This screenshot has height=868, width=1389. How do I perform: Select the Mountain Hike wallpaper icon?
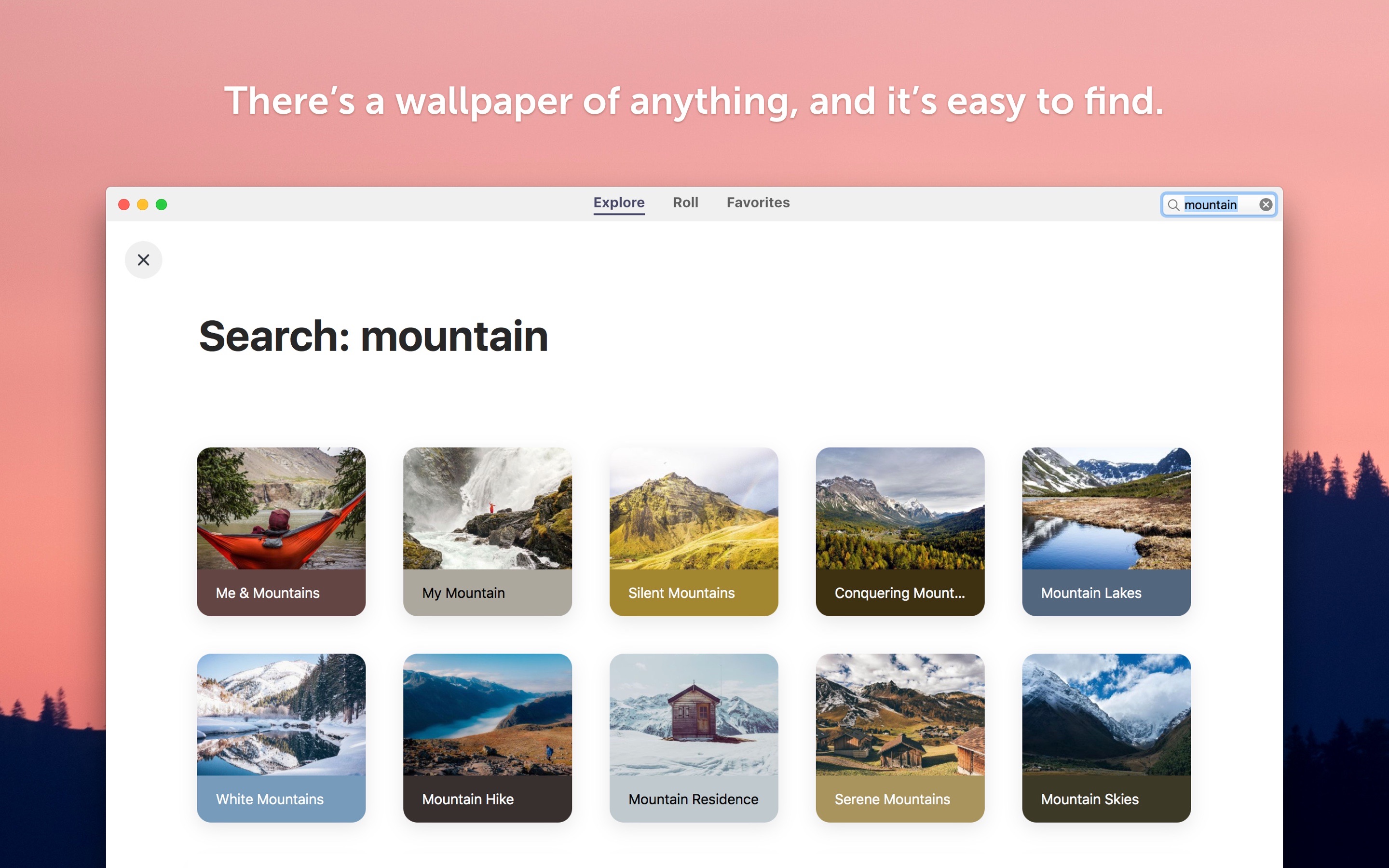[x=487, y=737]
